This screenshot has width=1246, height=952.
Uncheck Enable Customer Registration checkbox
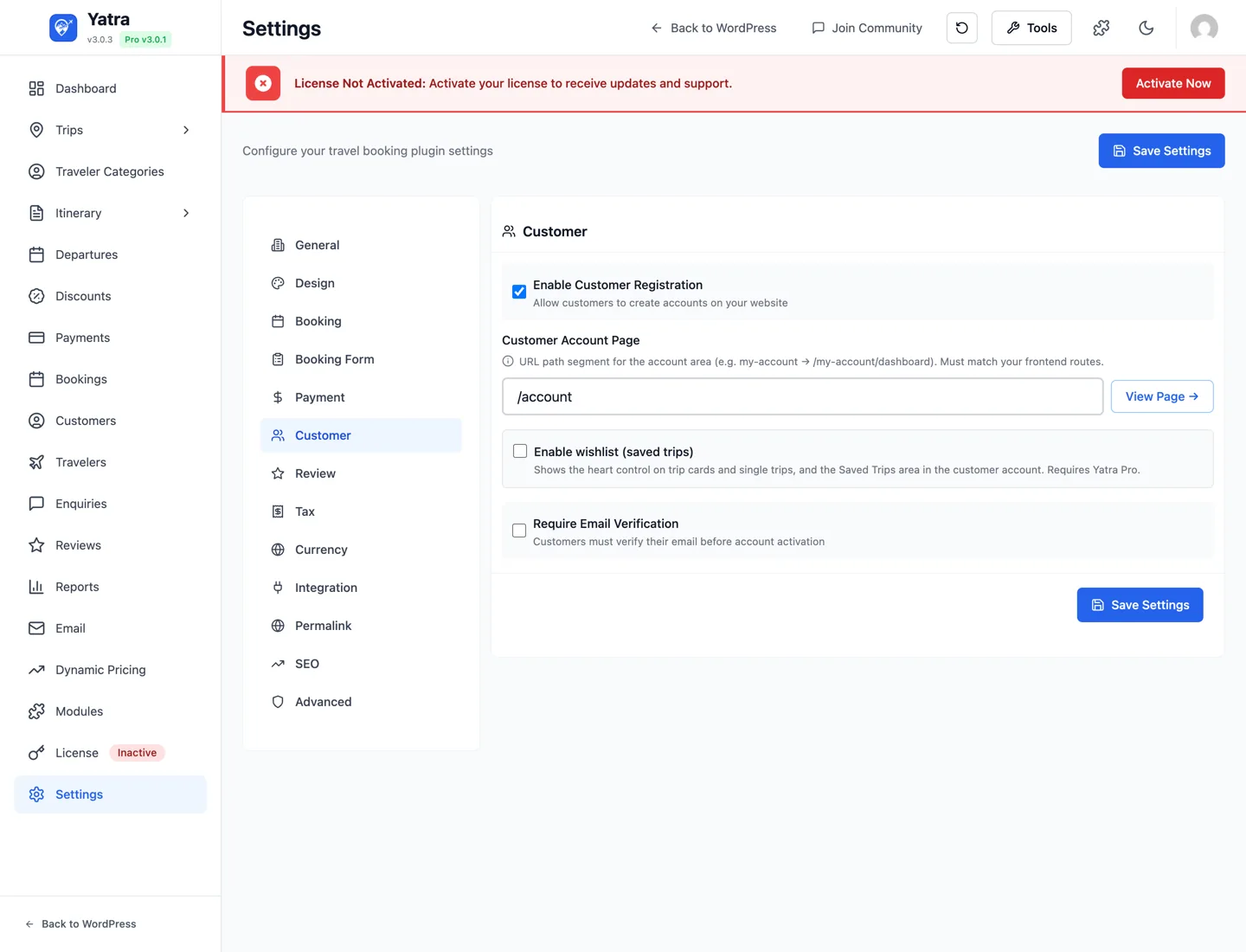click(x=519, y=292)
